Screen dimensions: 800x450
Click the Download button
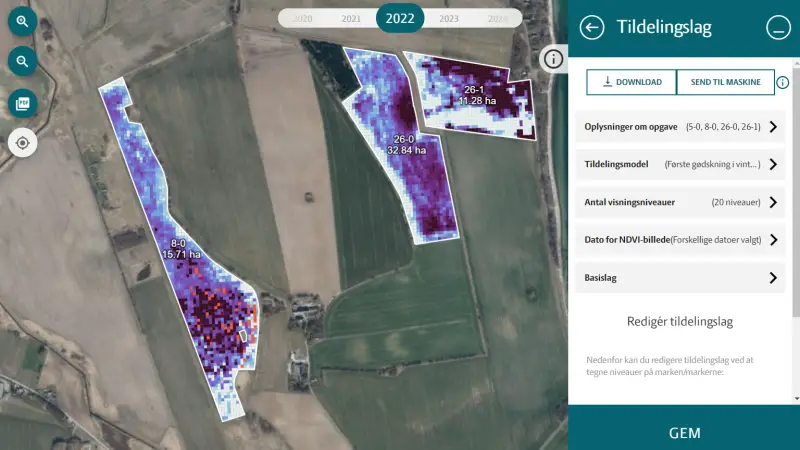[632, 82]
